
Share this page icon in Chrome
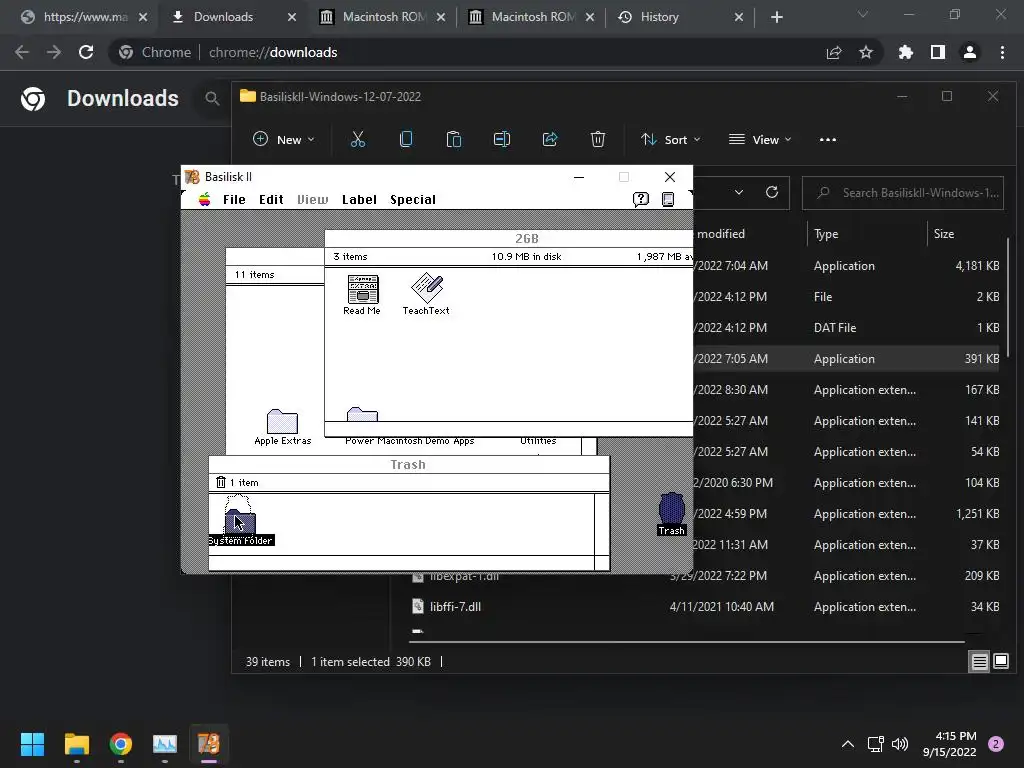834,52
